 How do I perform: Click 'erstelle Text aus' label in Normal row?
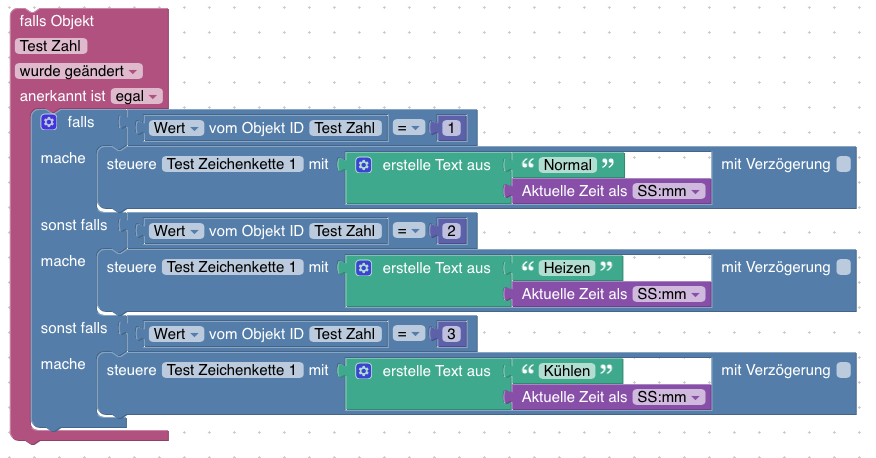[x=436, y=165]
